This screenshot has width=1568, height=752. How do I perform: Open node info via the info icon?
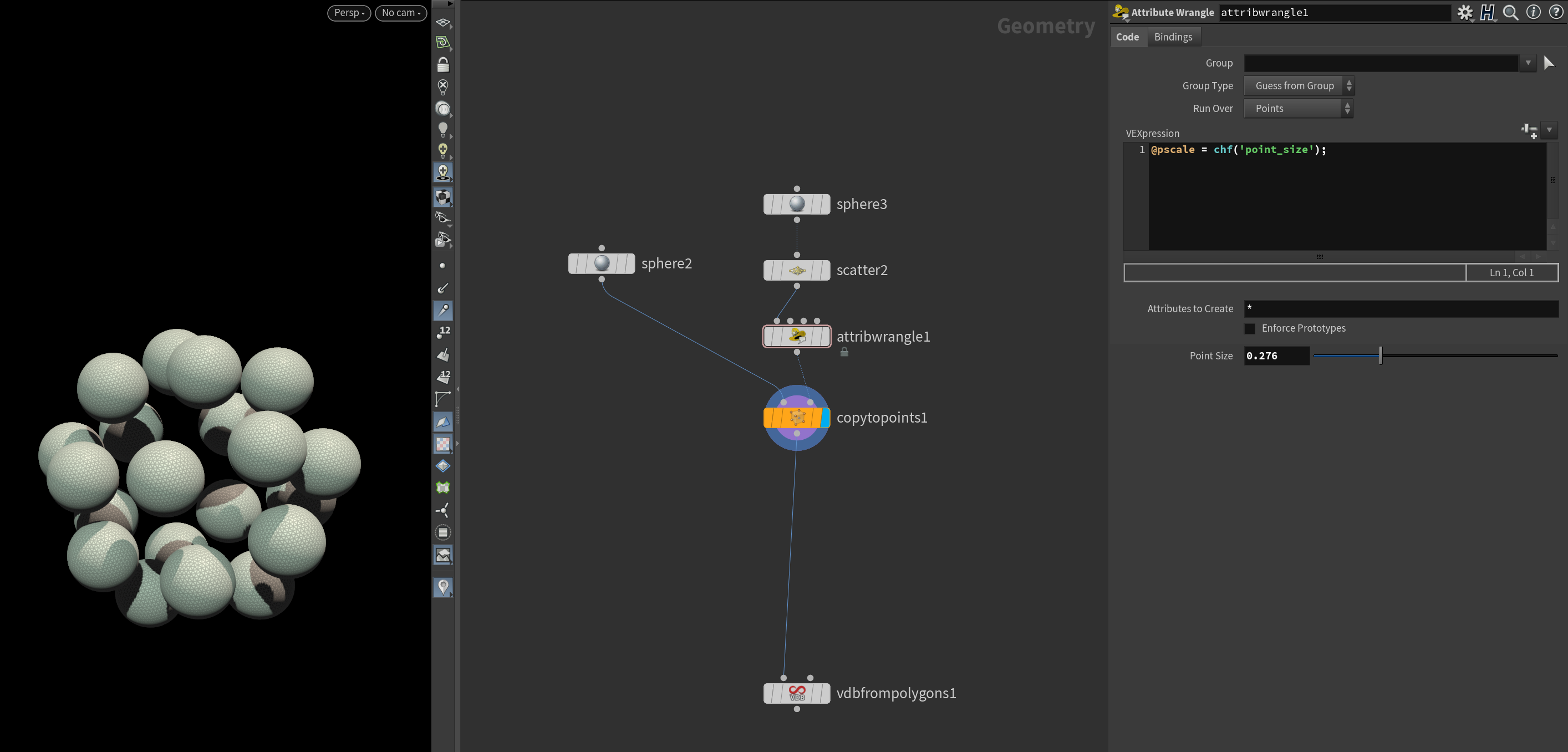click(1533, 12)
